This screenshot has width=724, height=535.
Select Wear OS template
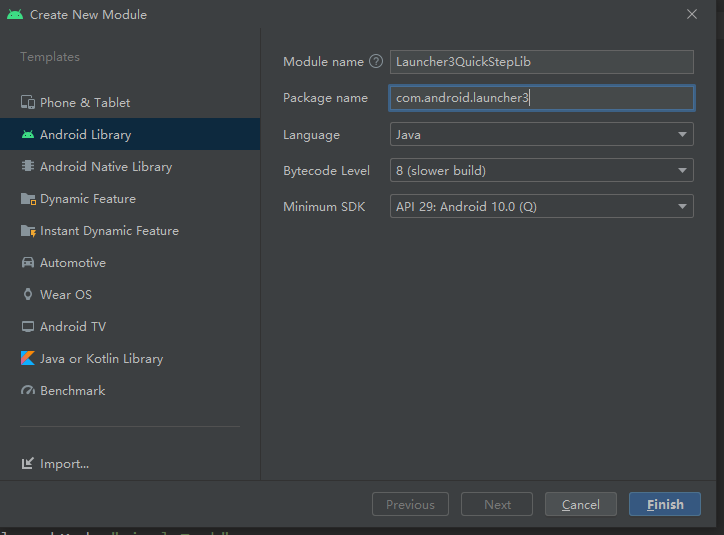coord(130,294)
